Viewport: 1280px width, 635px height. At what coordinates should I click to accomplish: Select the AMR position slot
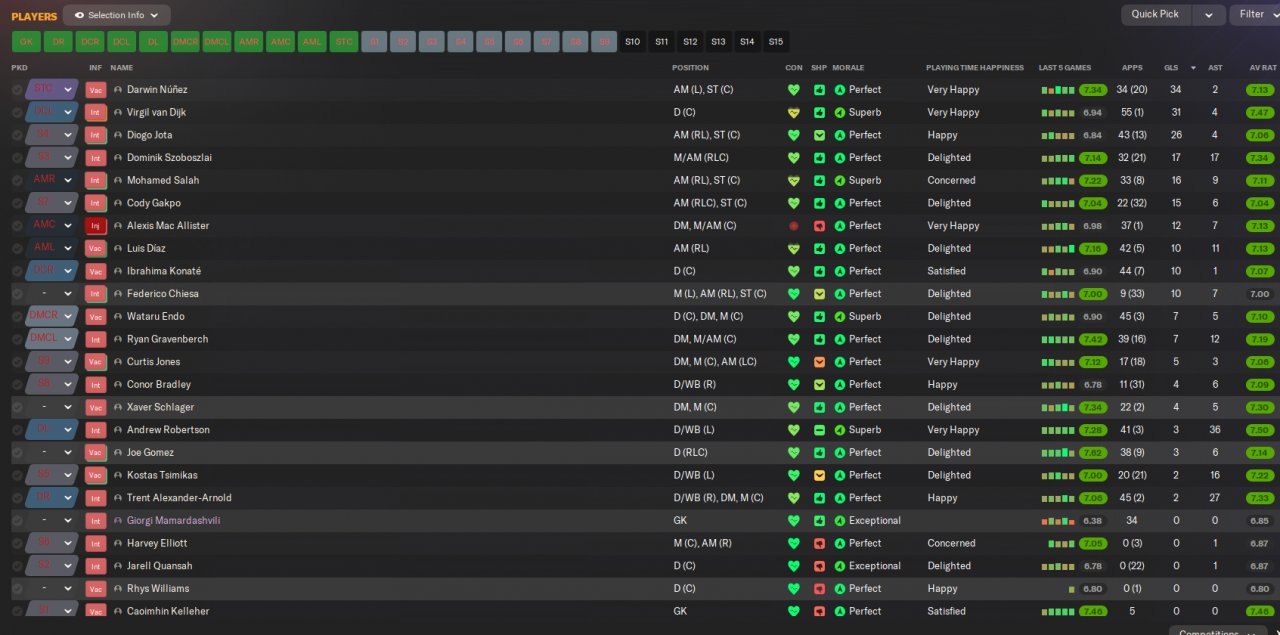click(249, 42)
